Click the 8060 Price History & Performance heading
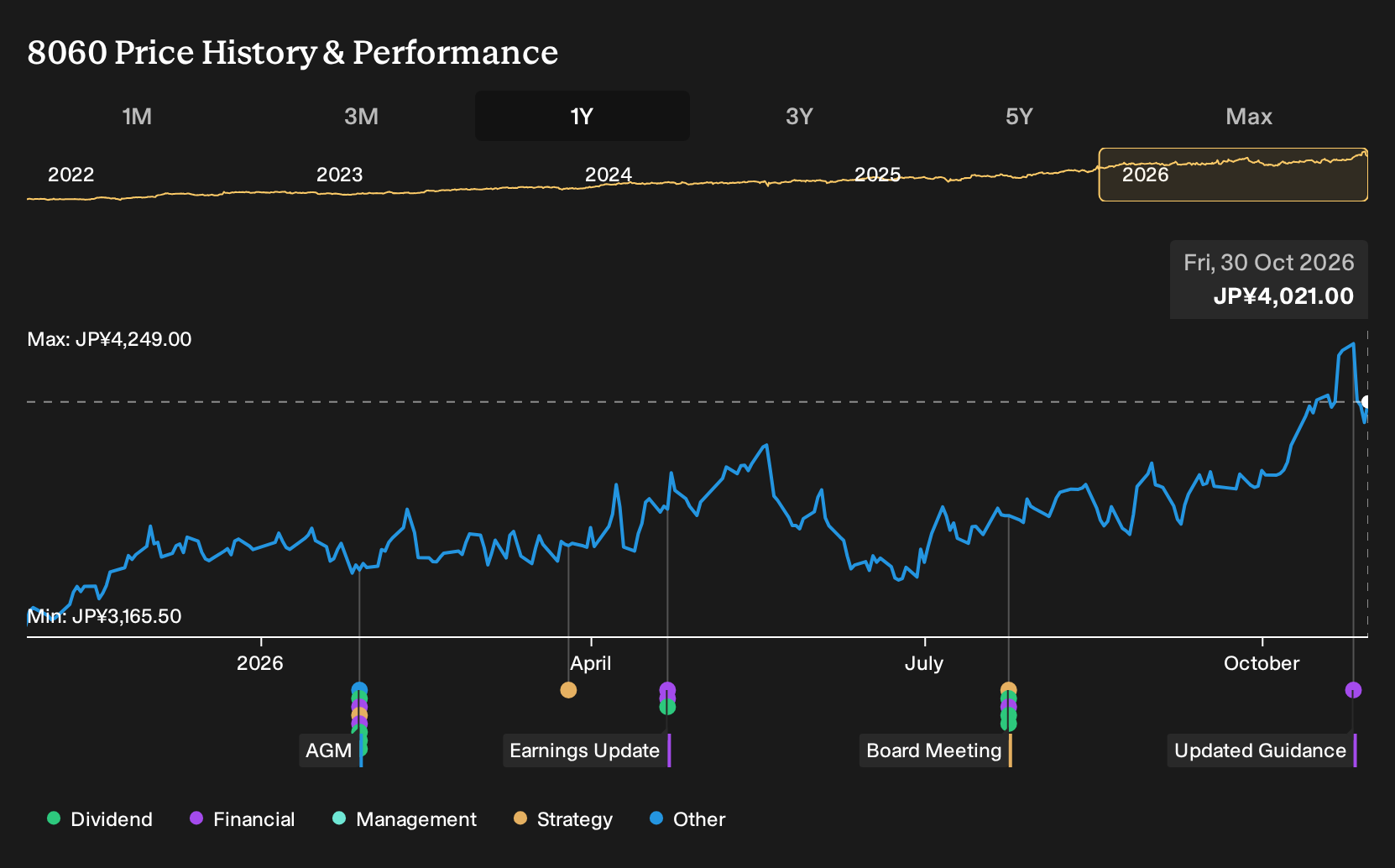This screenshot has width=1395, height=868. coord(293,52)
